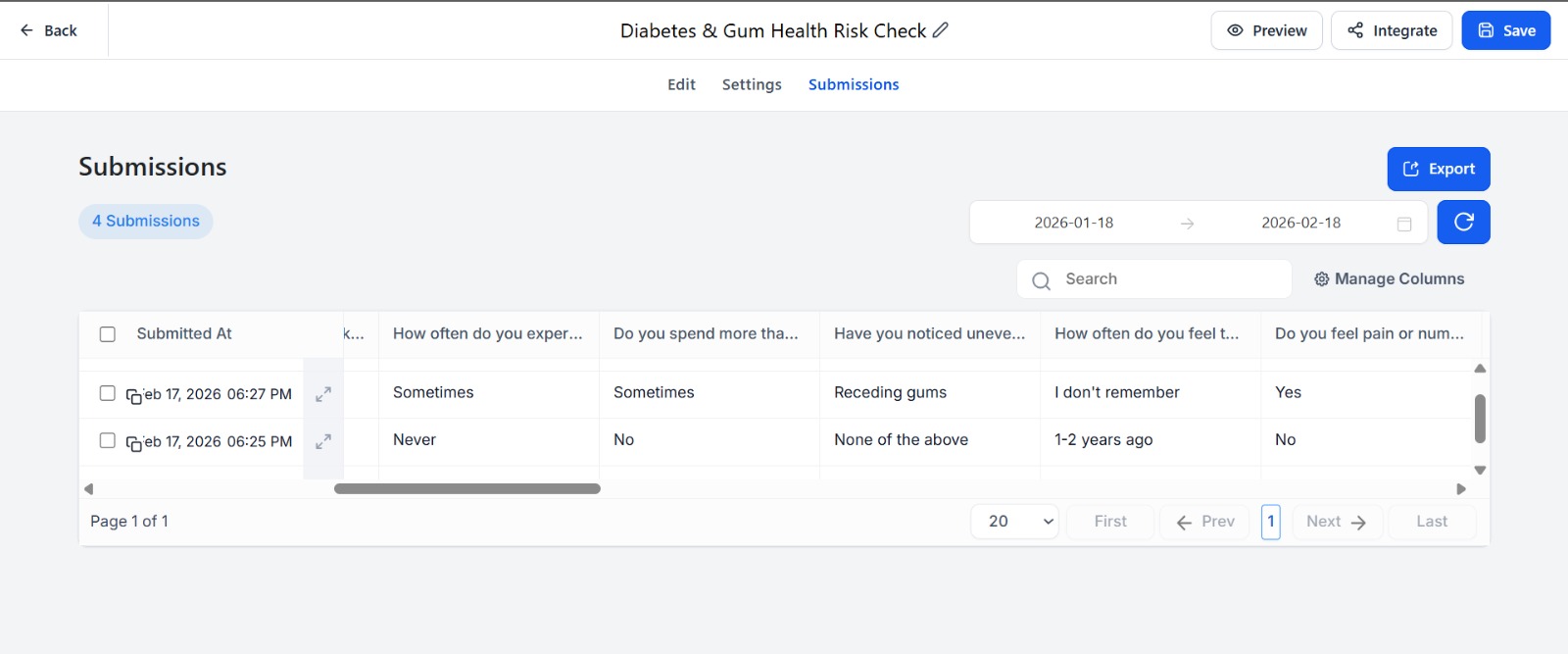
Task: Check the 06:25 PM submission row
Action: (108, 441)
